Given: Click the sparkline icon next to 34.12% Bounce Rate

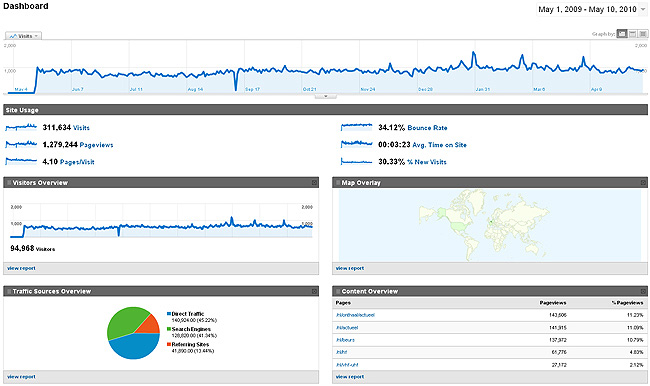Looking at the screenshot, I should [357, 127].
